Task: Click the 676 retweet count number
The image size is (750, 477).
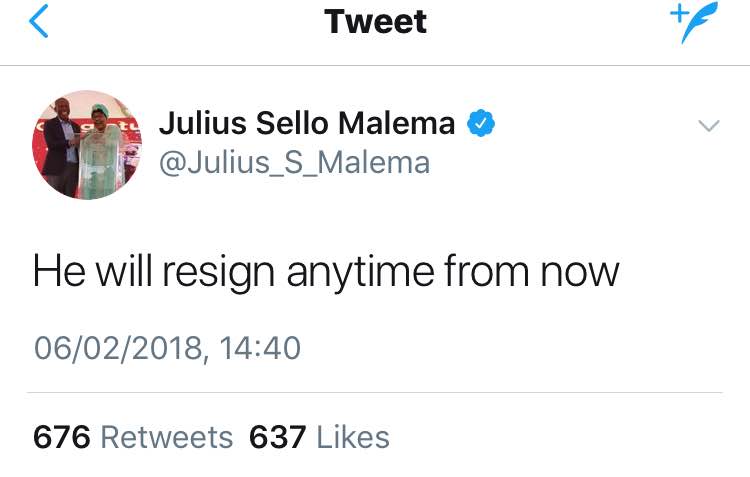Action: 62,437
